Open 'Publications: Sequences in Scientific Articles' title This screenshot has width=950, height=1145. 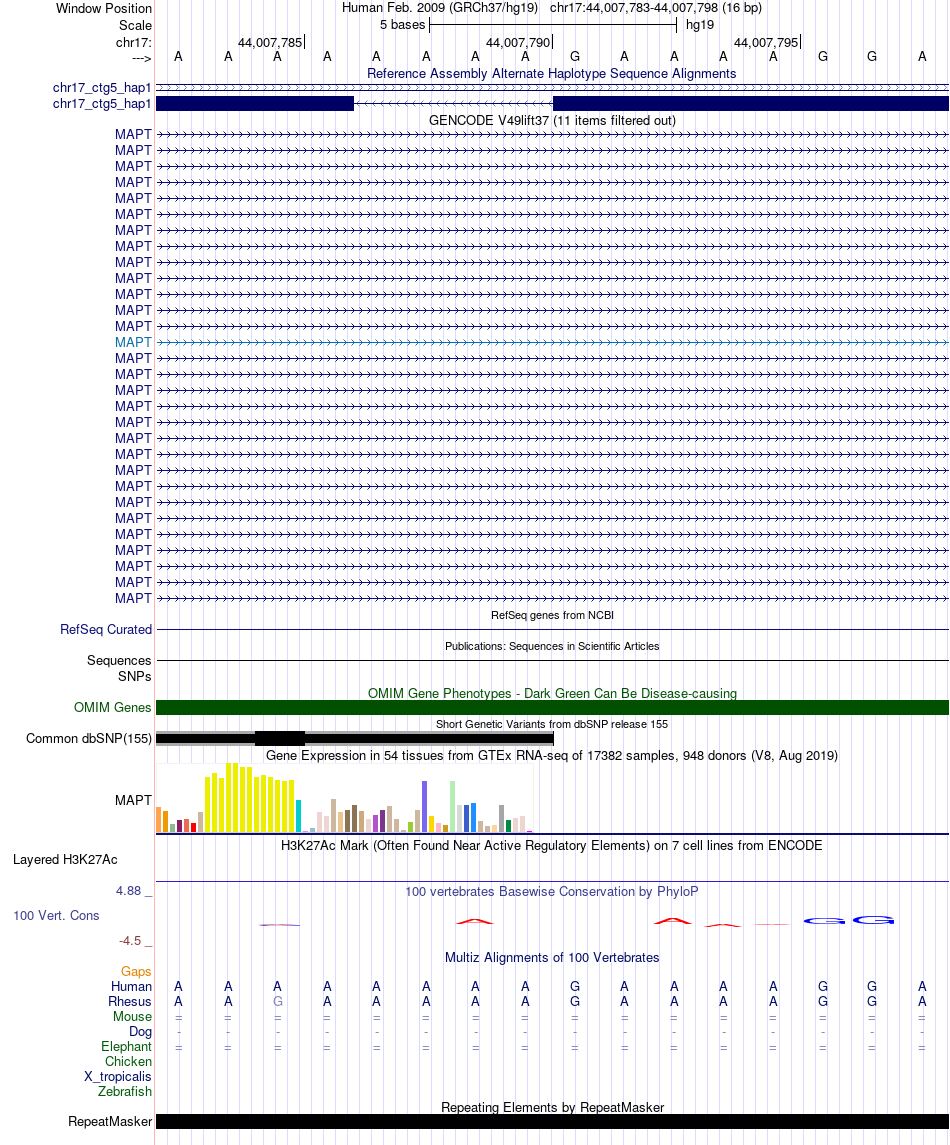coord(552,646)
